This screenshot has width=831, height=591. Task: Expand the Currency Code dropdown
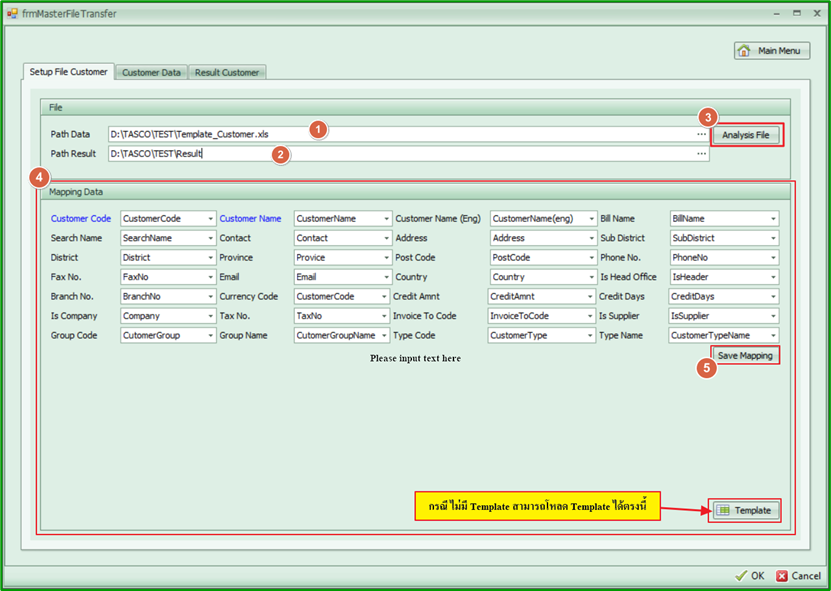click(x=386, y=297)
